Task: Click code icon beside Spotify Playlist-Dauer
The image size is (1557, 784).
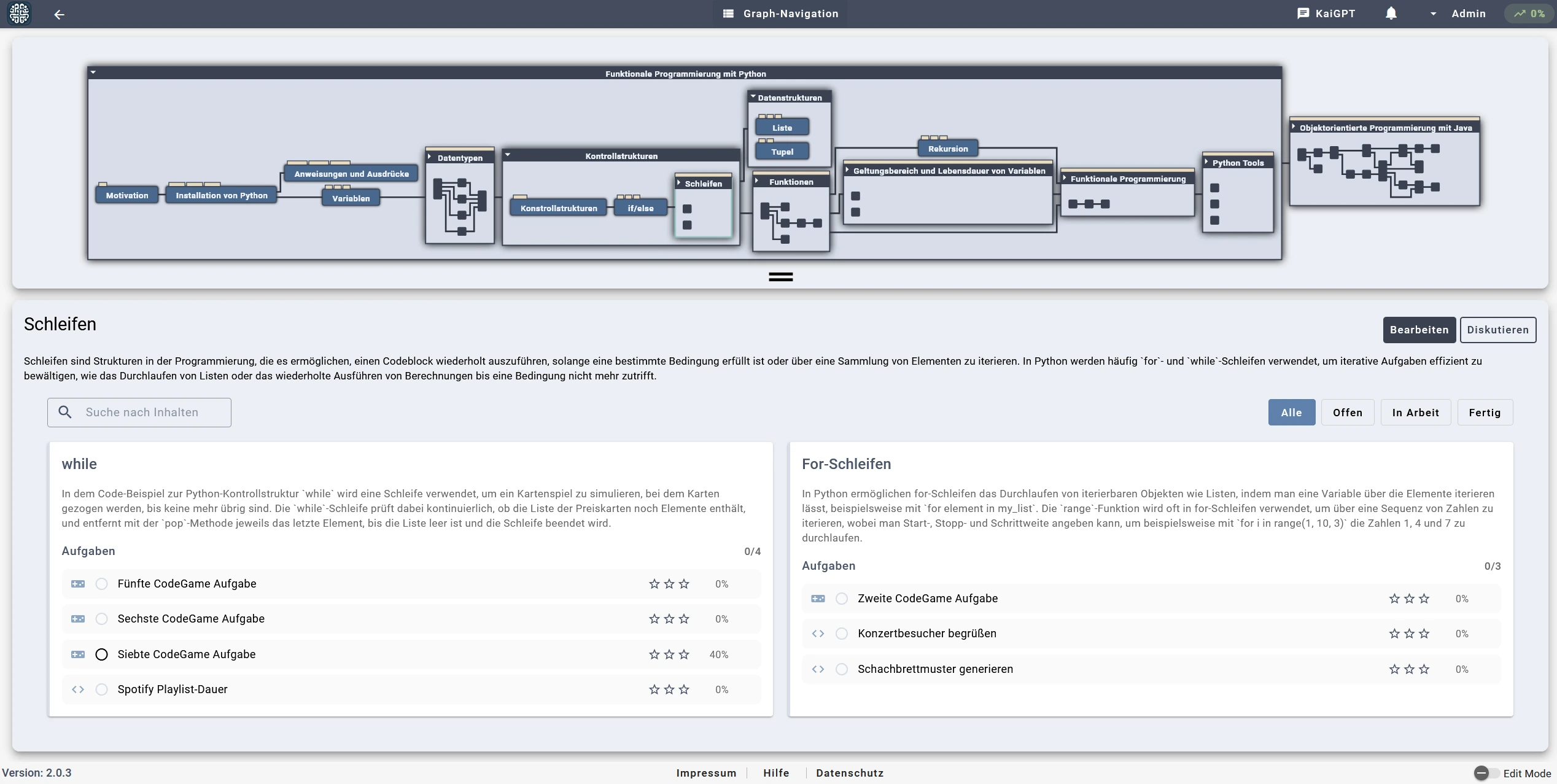Action: 78,689
